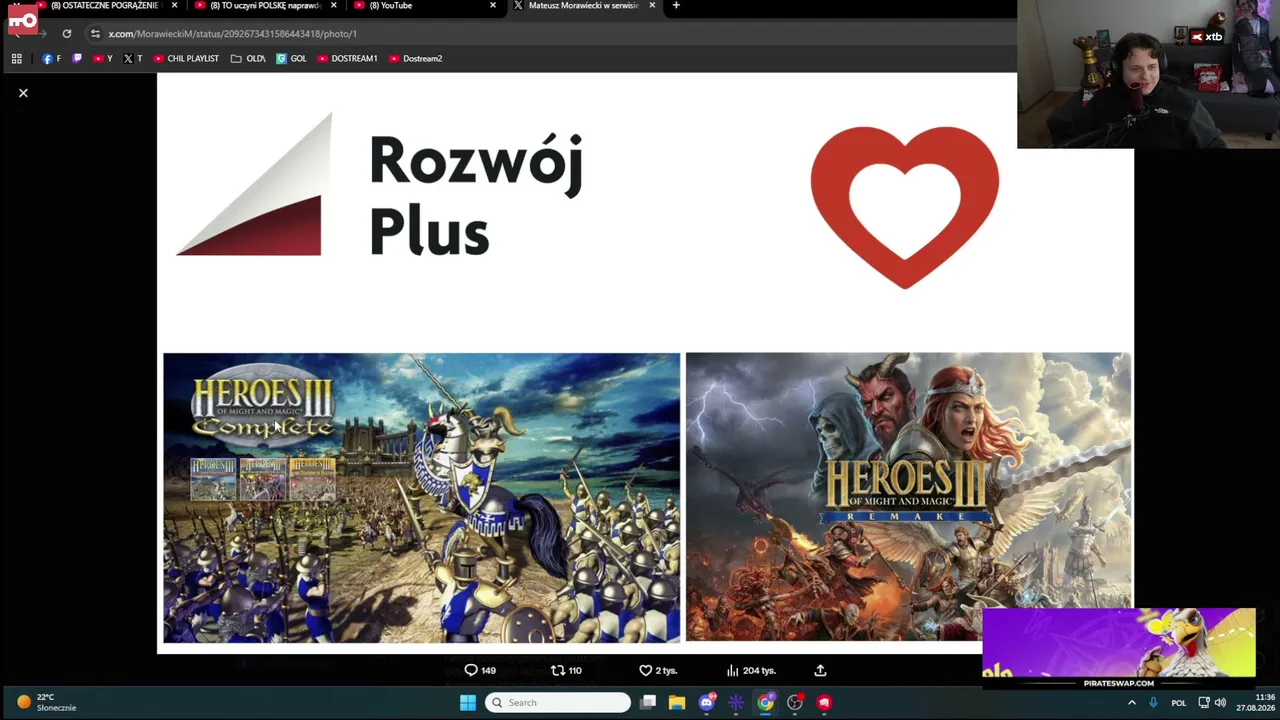Open a new browser tab

coord(676,6)
